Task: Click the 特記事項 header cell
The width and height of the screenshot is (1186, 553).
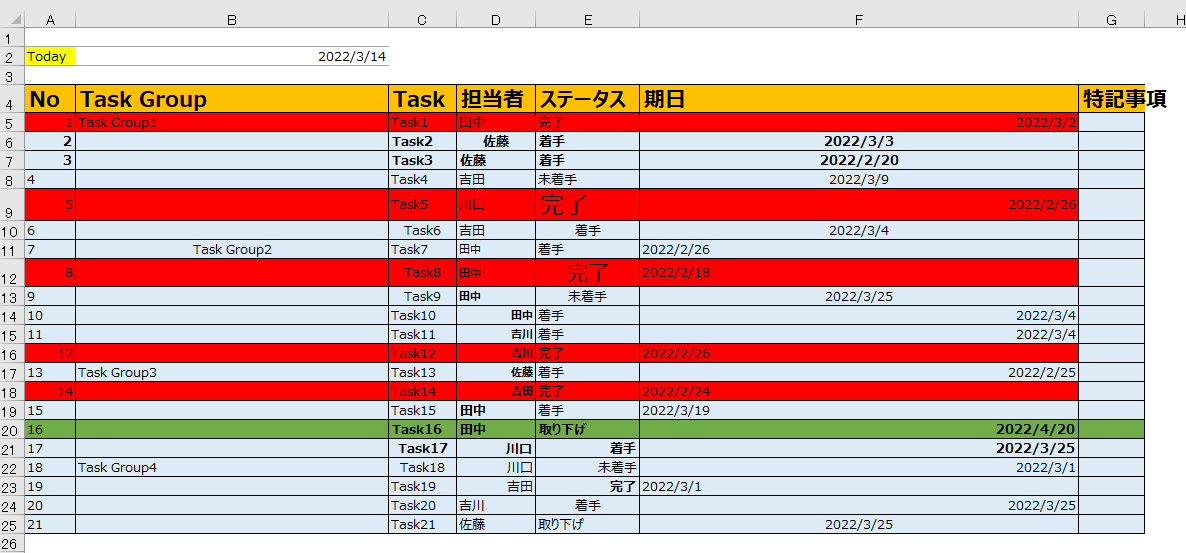Action: (1111, 99)
